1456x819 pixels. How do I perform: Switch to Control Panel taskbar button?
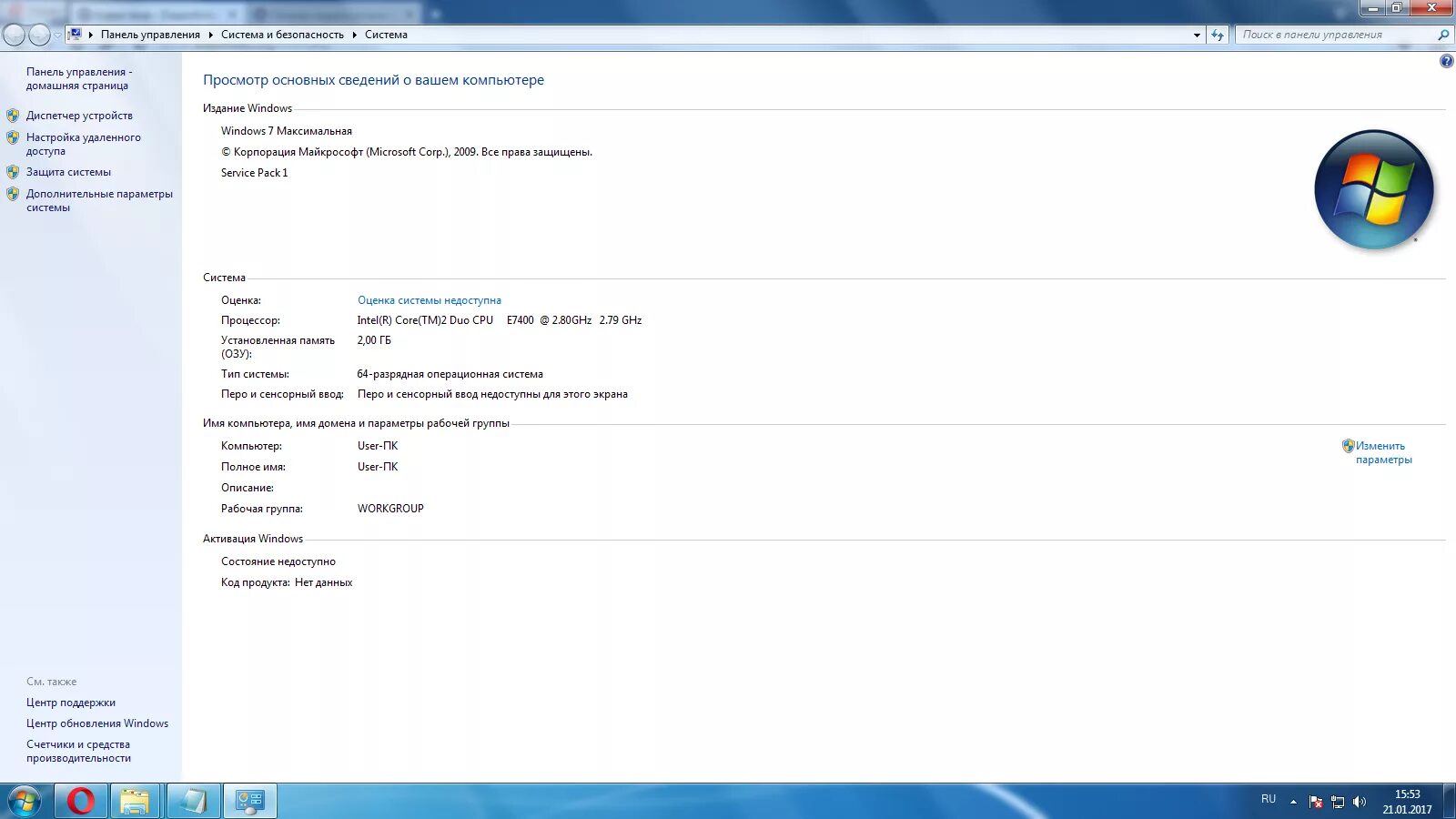[x=249, y=801]
